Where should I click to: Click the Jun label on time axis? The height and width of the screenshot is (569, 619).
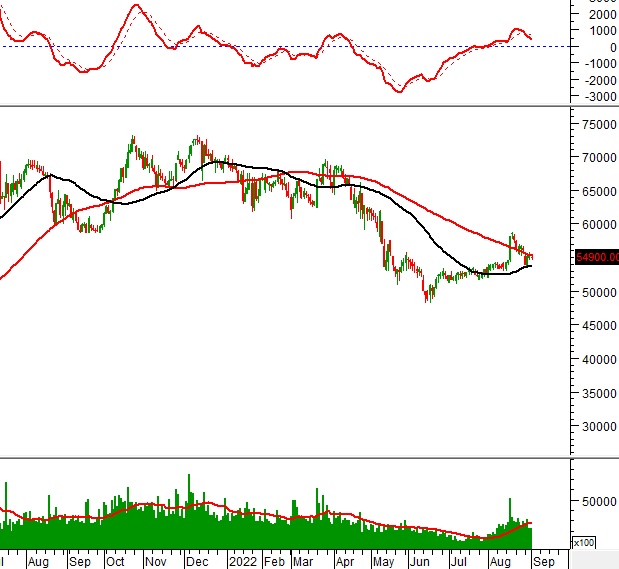[x=419, y=561]
